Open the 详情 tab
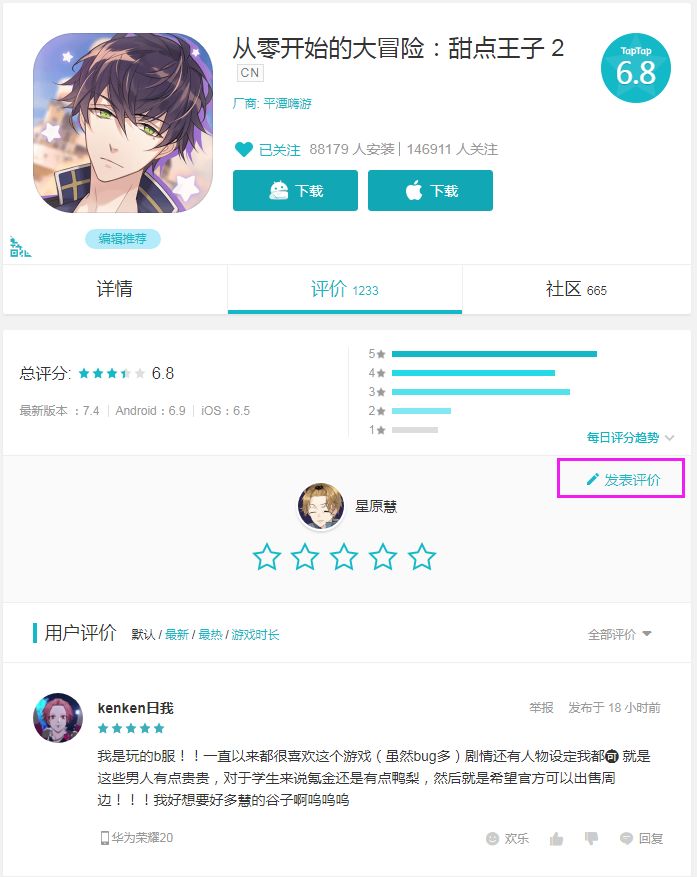The height and width of the screenshot is (877, 697). 115,289
